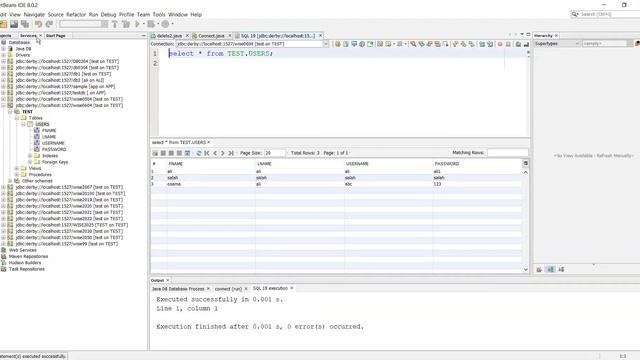Open the Window menu
The image size is (640, 360).
coord(178,14)
